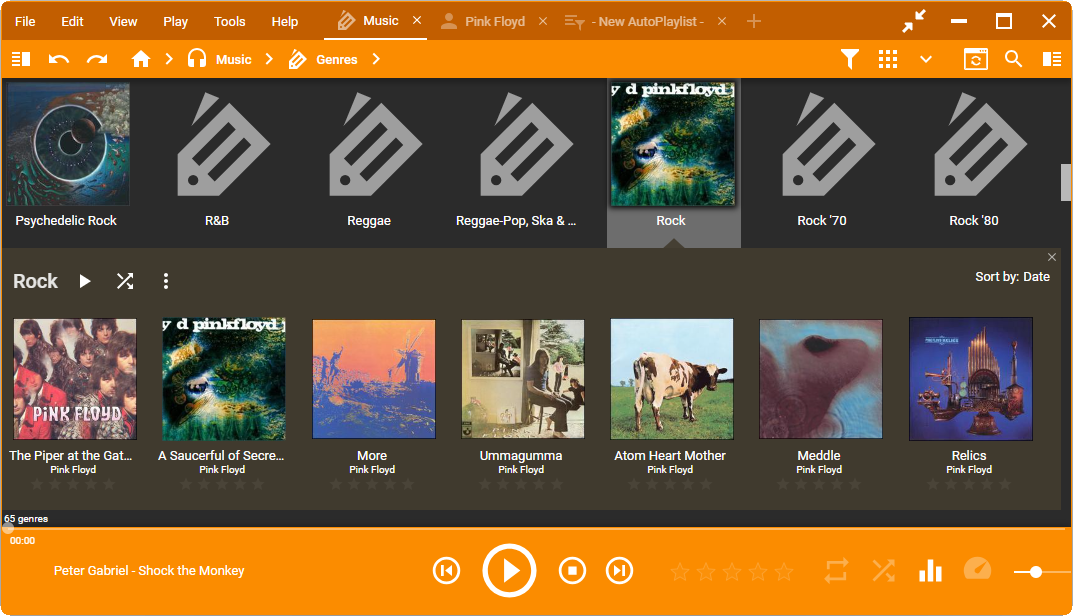The image size is (1073, 616).
Task: Open the equalizer bars icon
Action: tap(930, 571)
